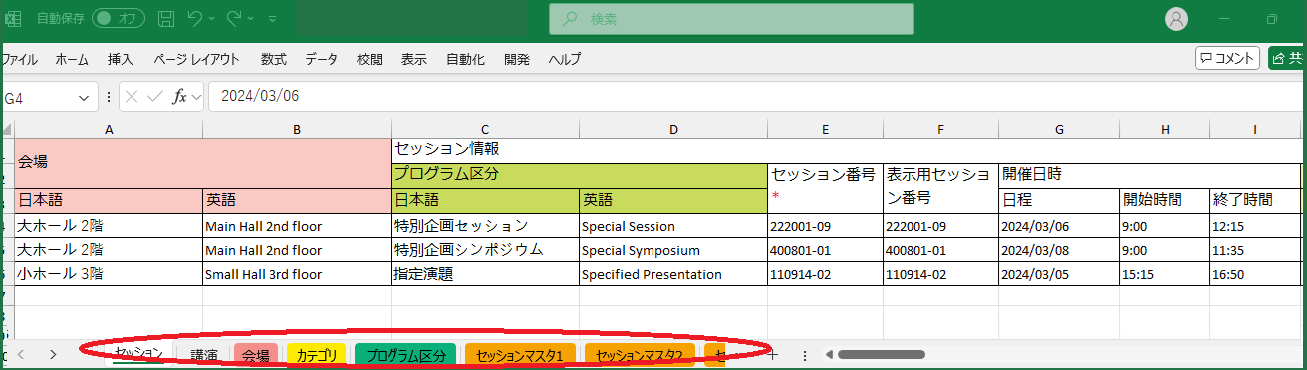This screenshot has width=1307, height=370.
Task: Switch to the green プログラム区分 sheet tab
Action: tap(405, 355)
